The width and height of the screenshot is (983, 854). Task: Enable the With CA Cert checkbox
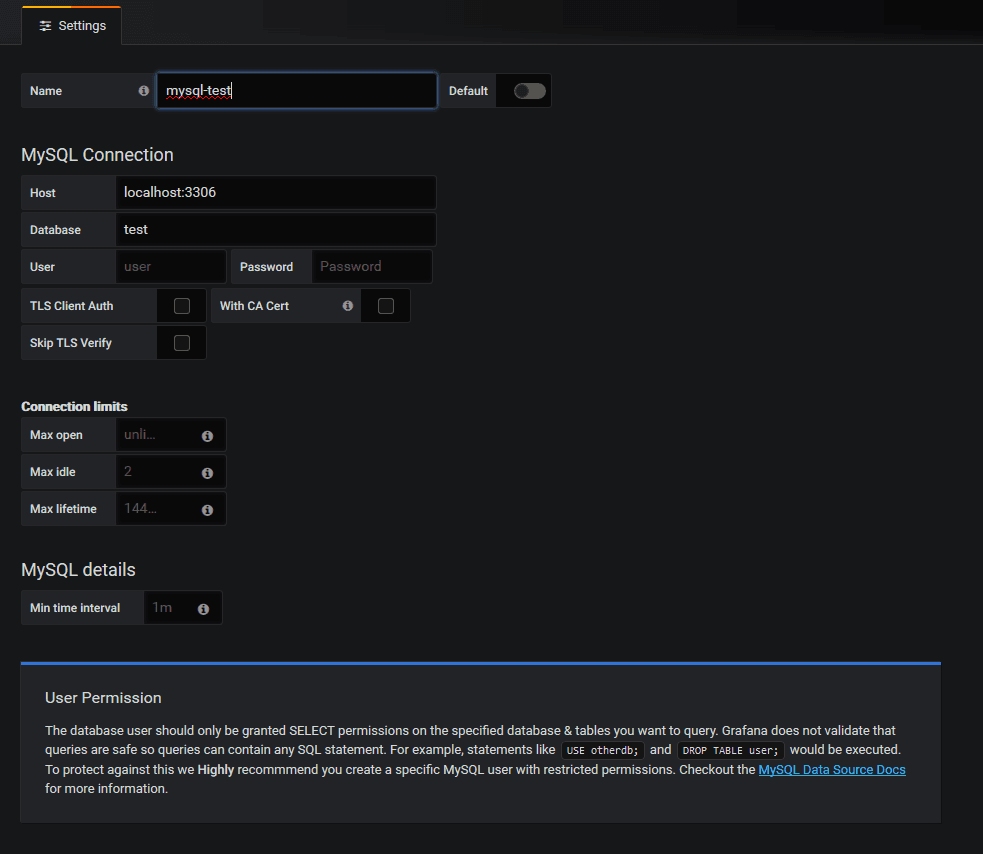tap(386, 306)
